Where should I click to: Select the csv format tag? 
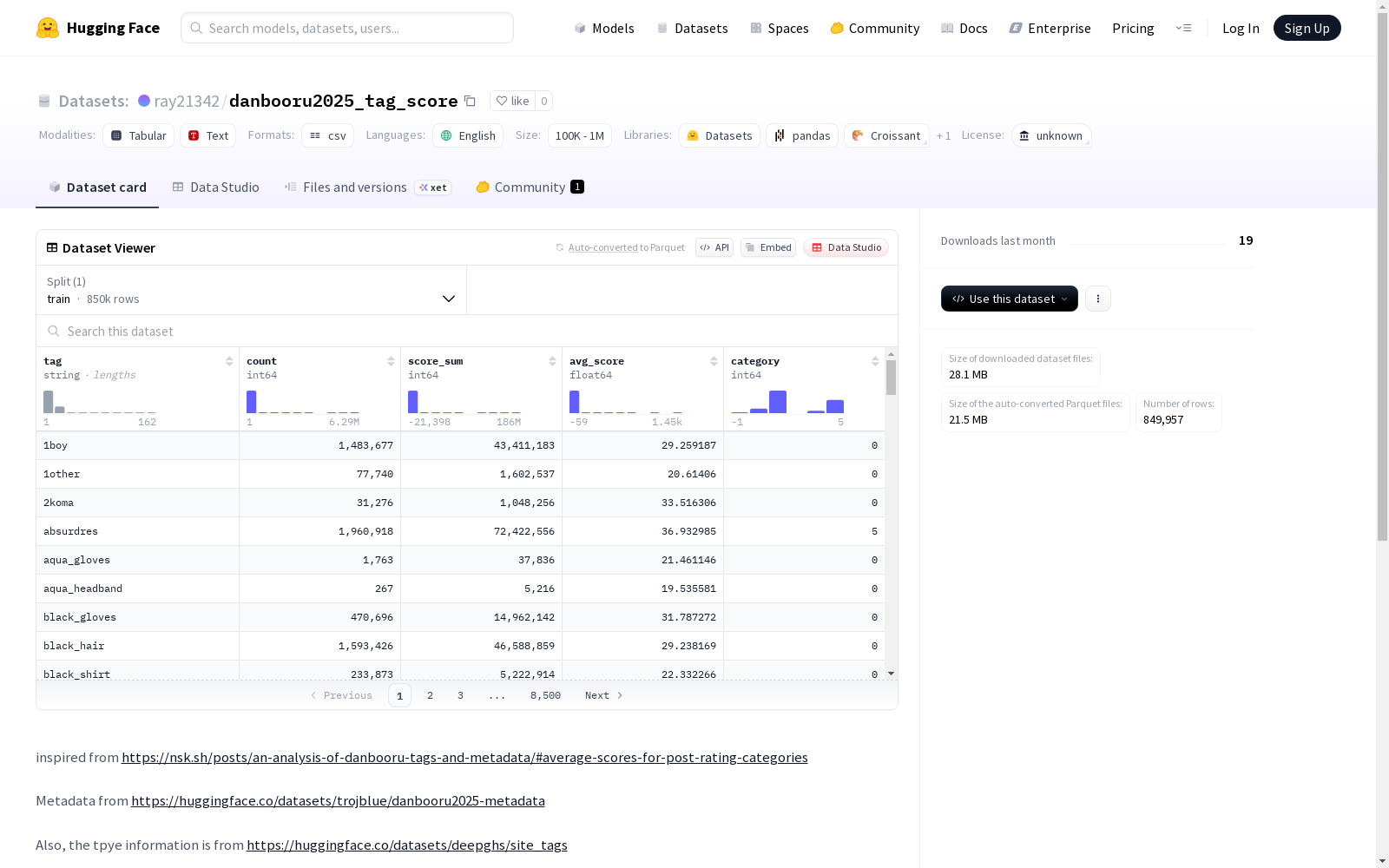[327, 135]
